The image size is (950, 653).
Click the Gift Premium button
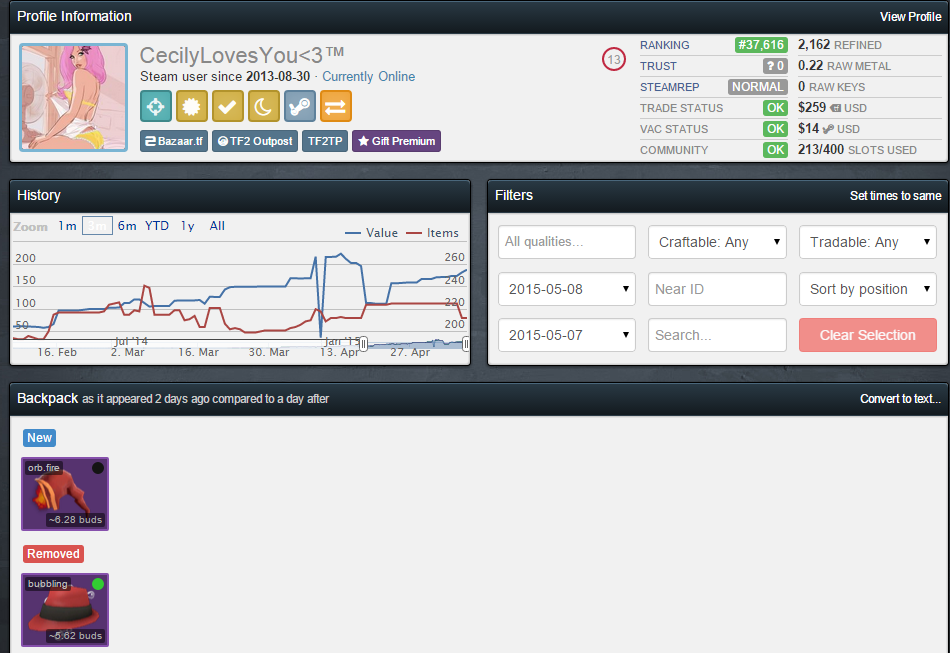pyautogui.click(x=396, y=141)
